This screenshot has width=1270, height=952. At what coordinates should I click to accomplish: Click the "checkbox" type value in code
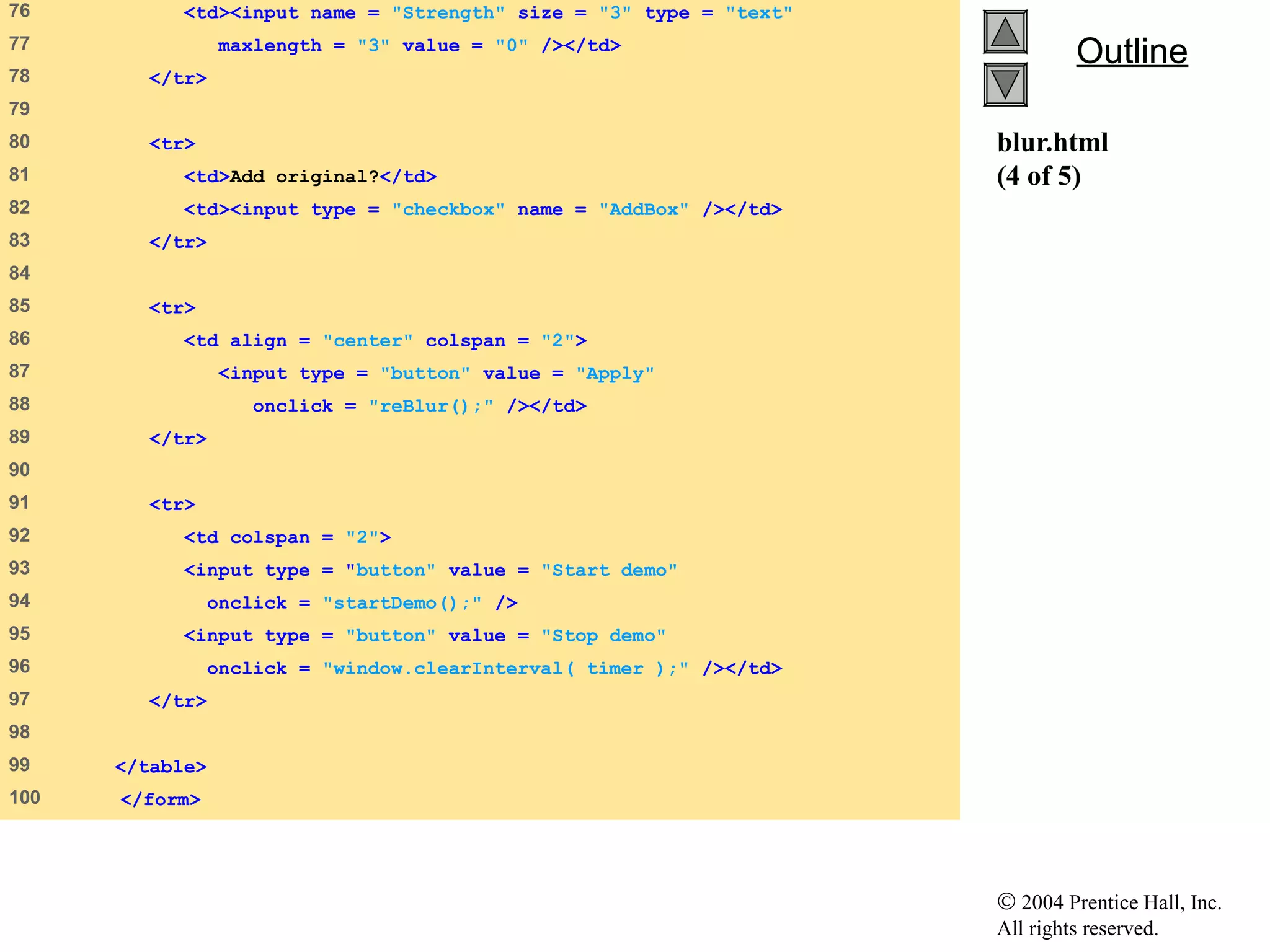coord(448,209)
